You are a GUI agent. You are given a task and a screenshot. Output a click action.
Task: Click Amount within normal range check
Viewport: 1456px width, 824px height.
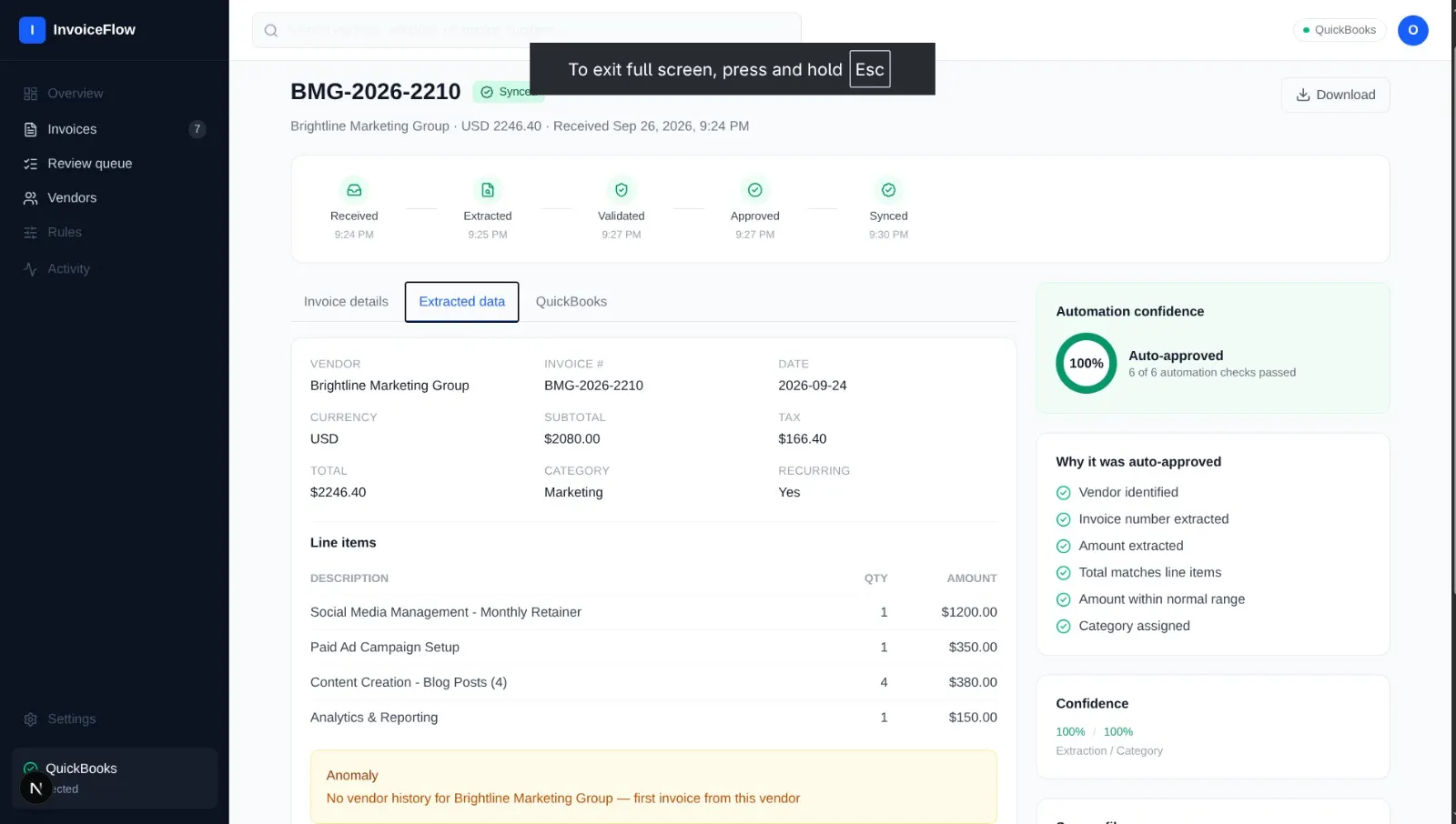[1063, 599]
